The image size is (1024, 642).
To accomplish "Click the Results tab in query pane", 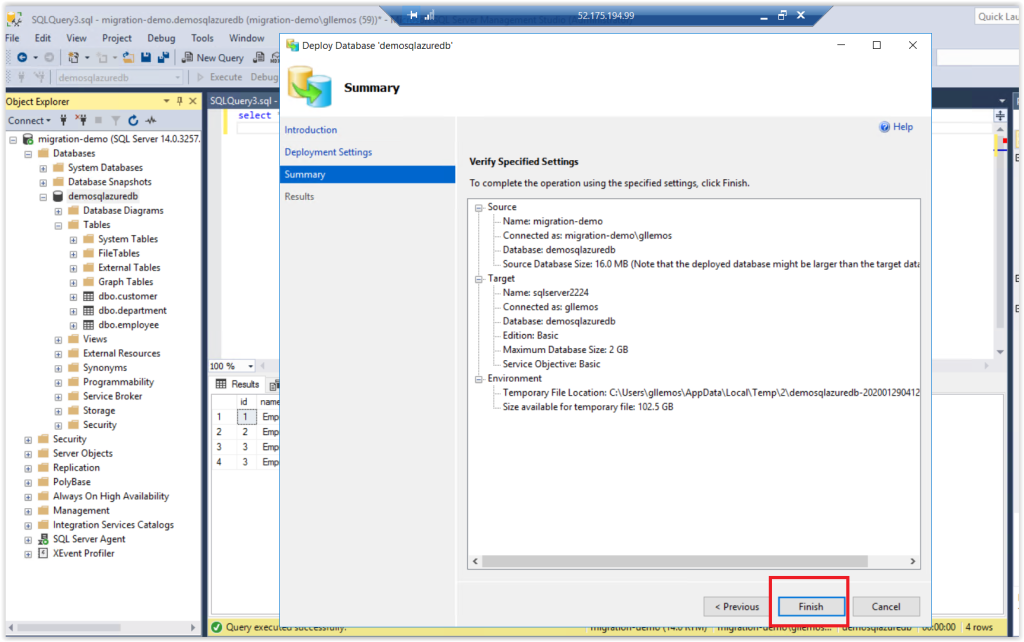I will pos(238,384).
